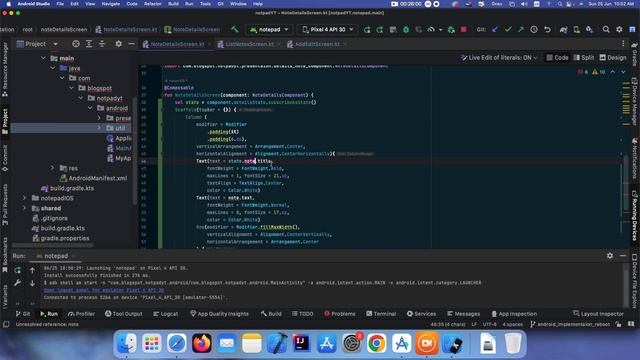Click Collapse All in Project panel
The width and height of the screenshot is (640, 360).
point(102,44)
